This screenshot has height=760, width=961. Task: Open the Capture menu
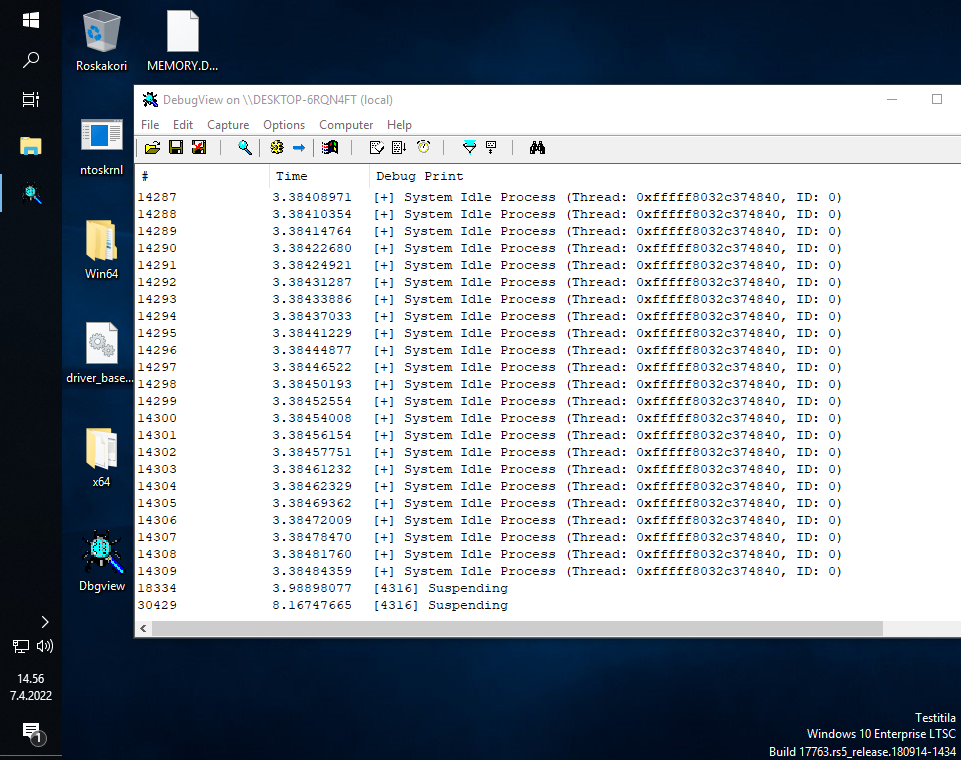[228, 124]
